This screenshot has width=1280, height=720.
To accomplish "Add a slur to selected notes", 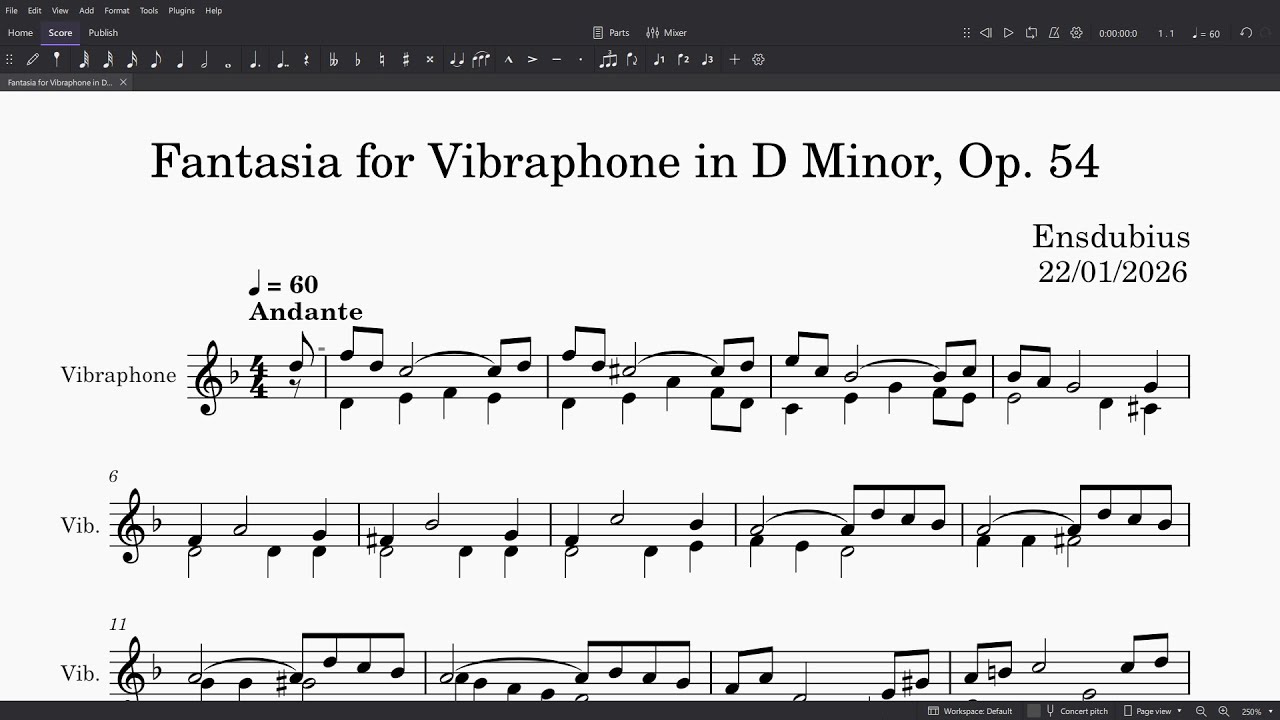I will point(481,60).
